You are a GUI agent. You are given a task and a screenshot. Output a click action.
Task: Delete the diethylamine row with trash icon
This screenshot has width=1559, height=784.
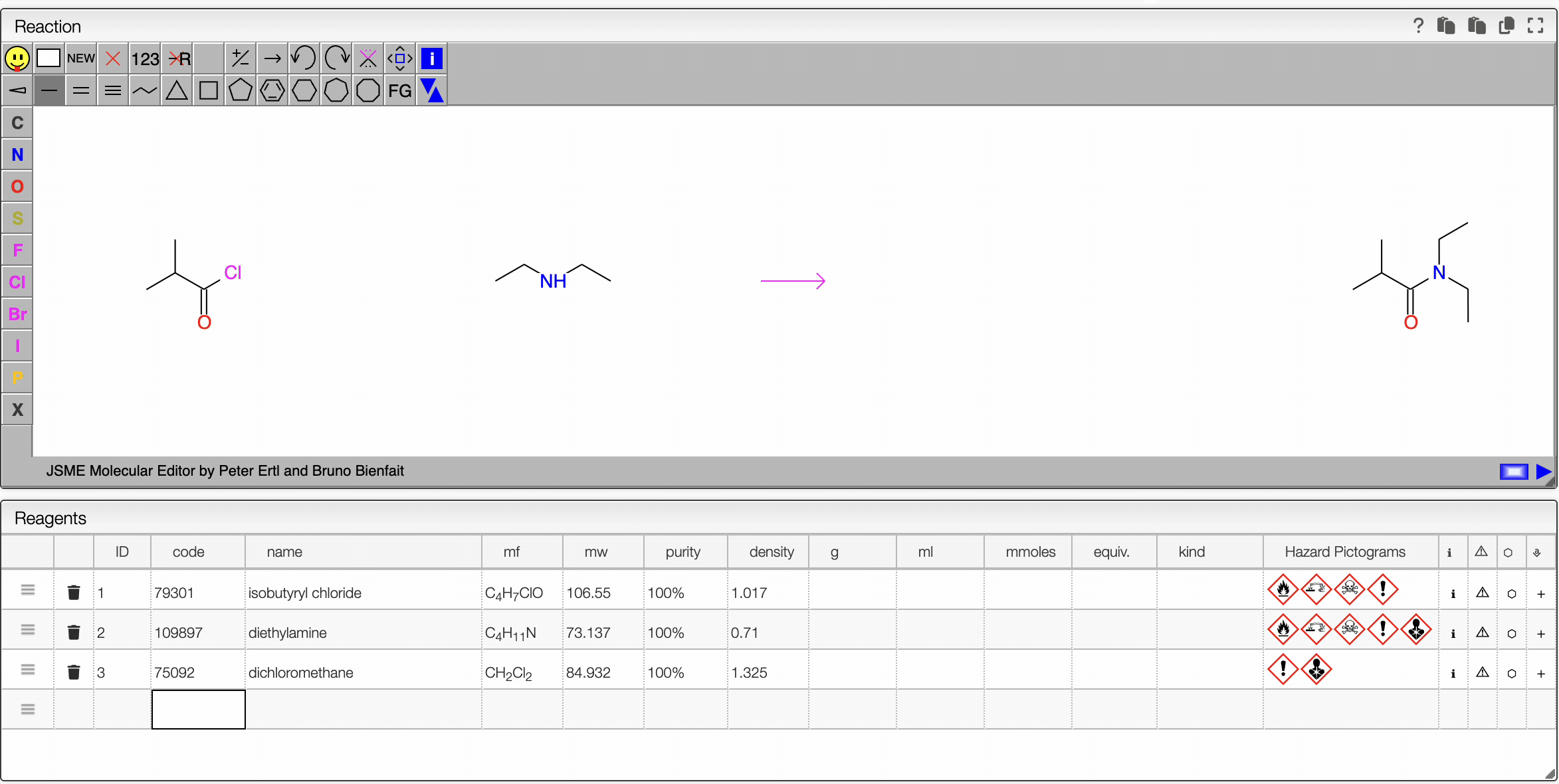point(74,633)
